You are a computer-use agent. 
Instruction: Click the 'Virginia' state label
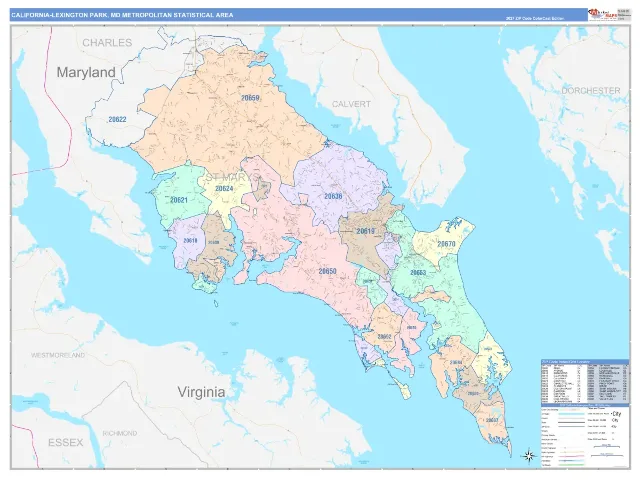pyautogui.click(x=201, y=392)
